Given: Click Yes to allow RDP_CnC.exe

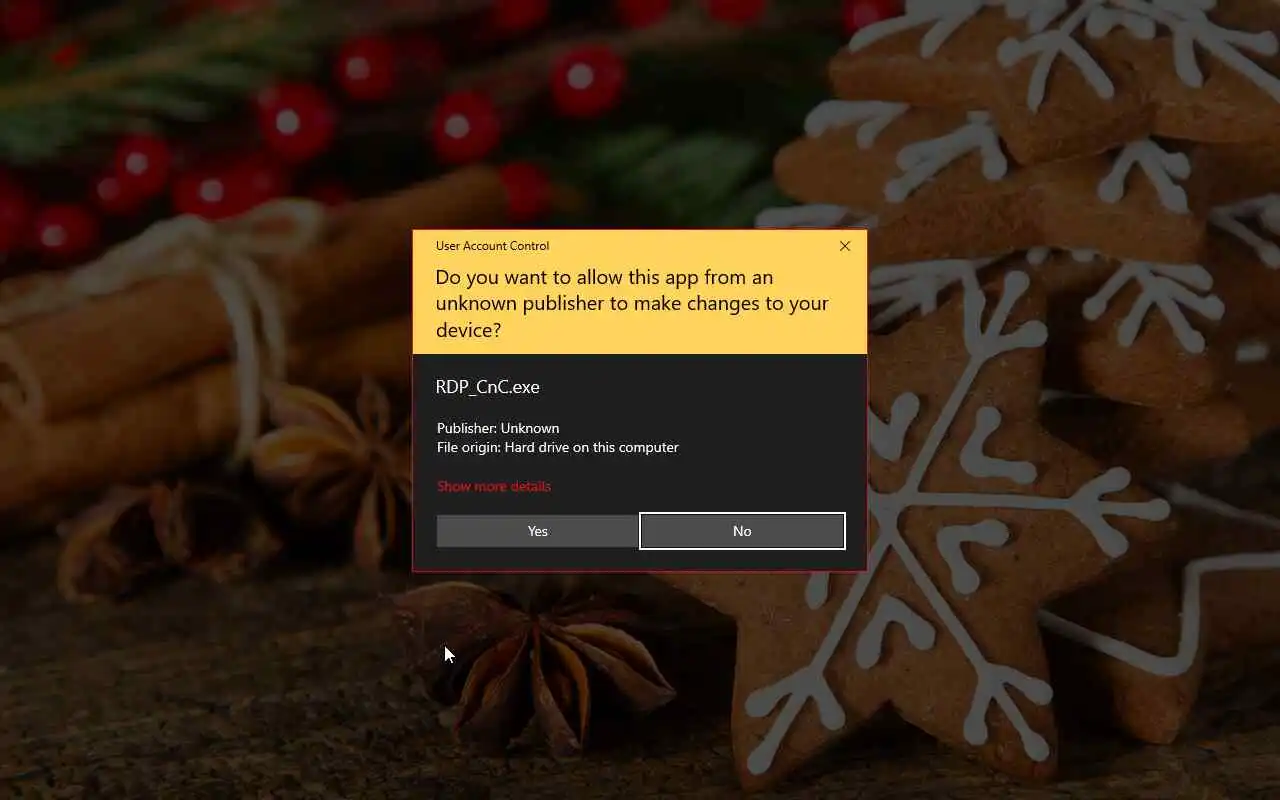Looking at the screenshot, I should (537, 531).
